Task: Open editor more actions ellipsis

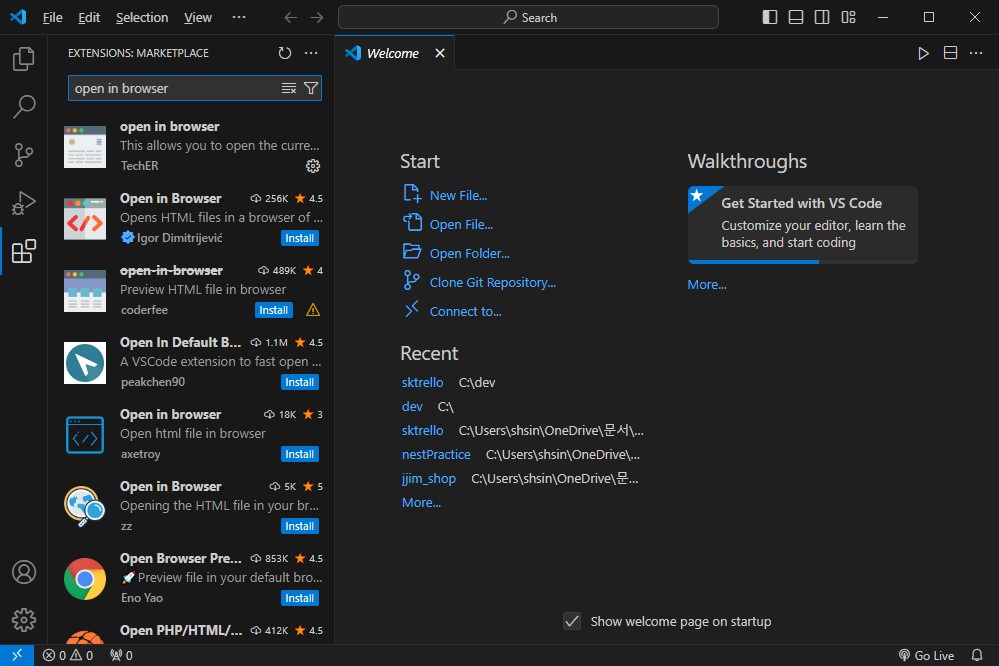Action: tap(976, 53)
